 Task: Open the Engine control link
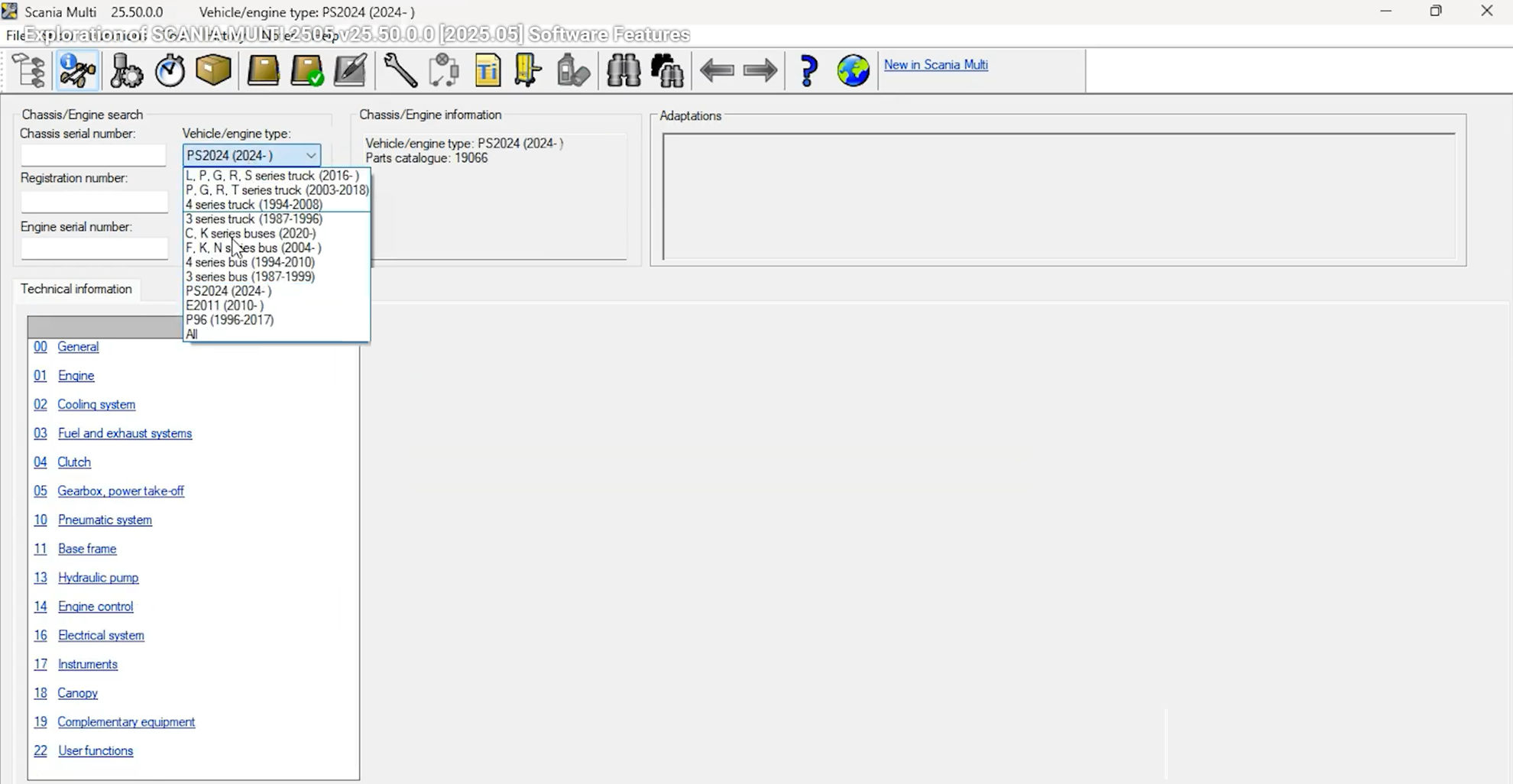96,607
